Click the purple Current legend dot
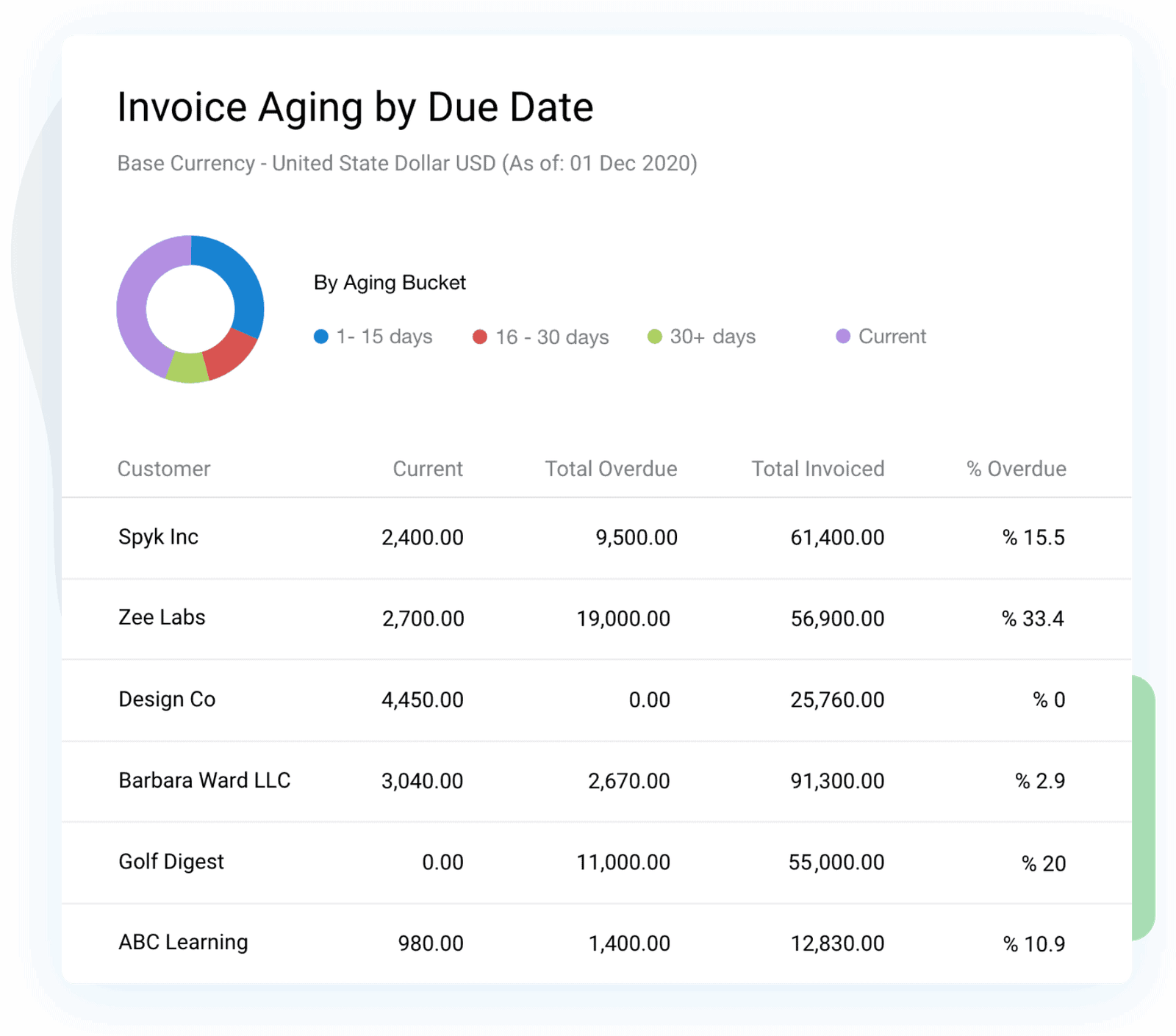 tap(843, 336)
